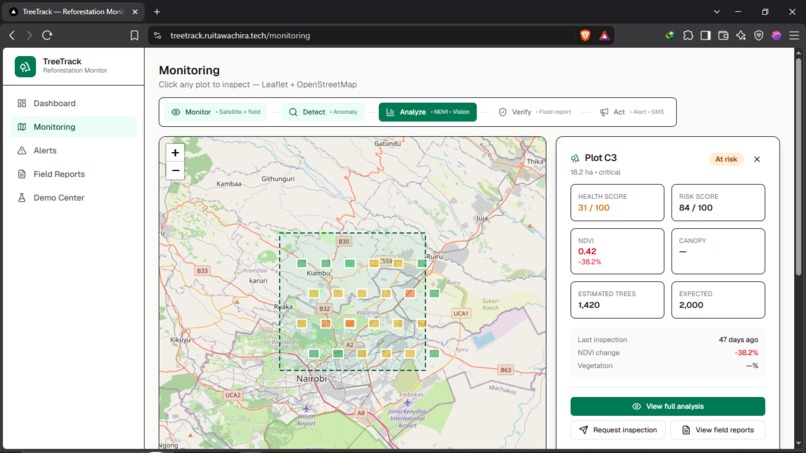The height and width of the screenshot is (453, 806).
Task: Bookmark this page
Action: click(x=134, y=35)
